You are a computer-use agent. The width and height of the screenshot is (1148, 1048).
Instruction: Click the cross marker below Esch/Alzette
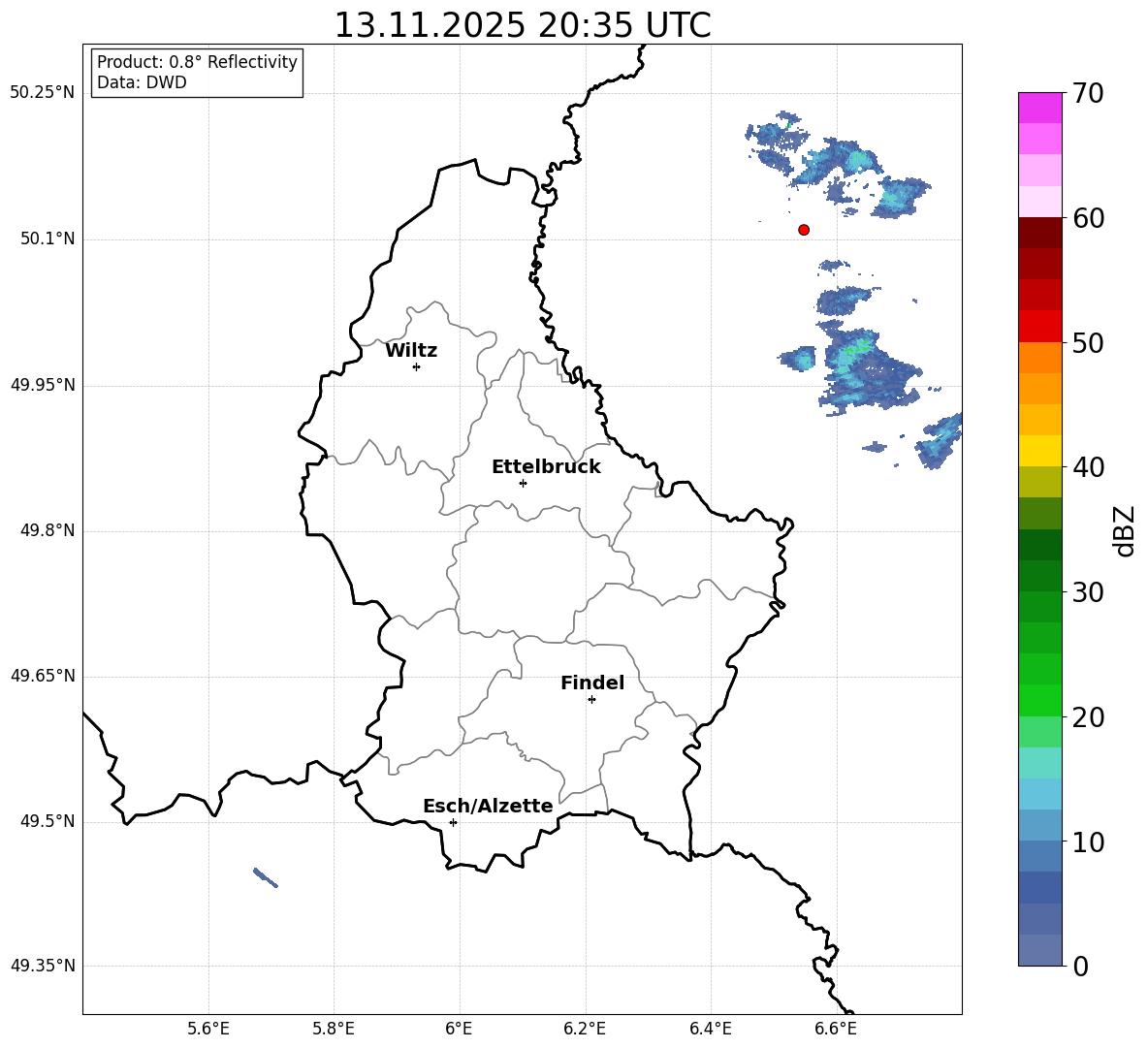tap(453, 822)
